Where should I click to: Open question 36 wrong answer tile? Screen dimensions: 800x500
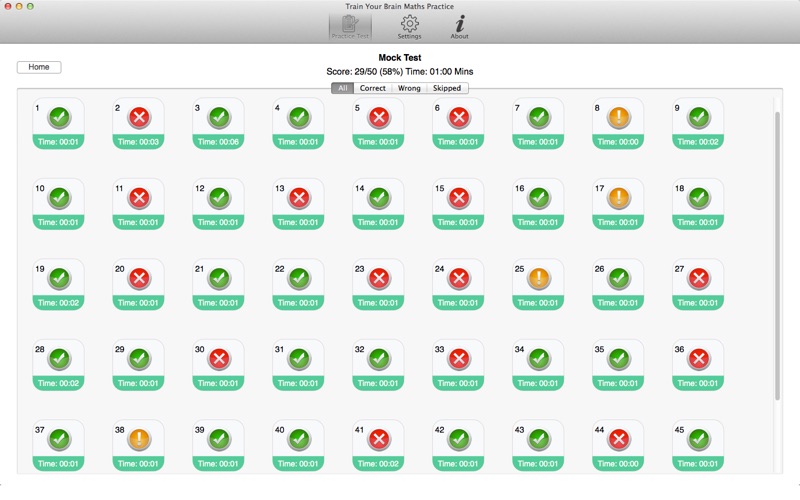(x=698, y=365)
